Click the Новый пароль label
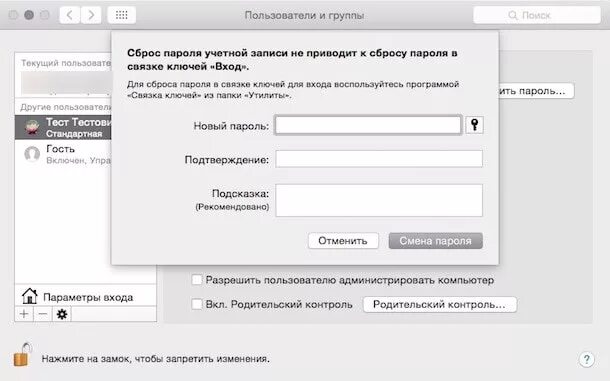The image size is (610, 381). point(231,126)
